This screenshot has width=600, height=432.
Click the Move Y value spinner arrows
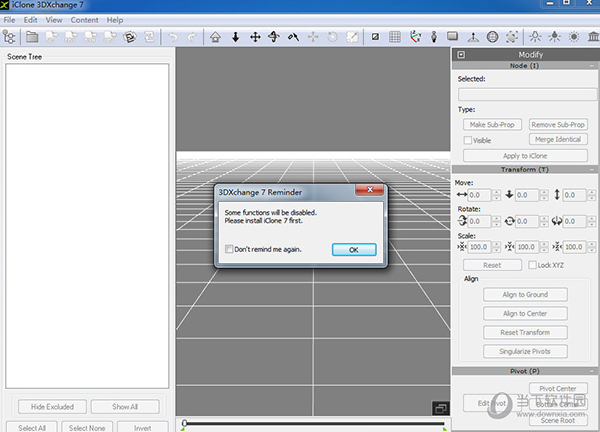click(544, 195)
